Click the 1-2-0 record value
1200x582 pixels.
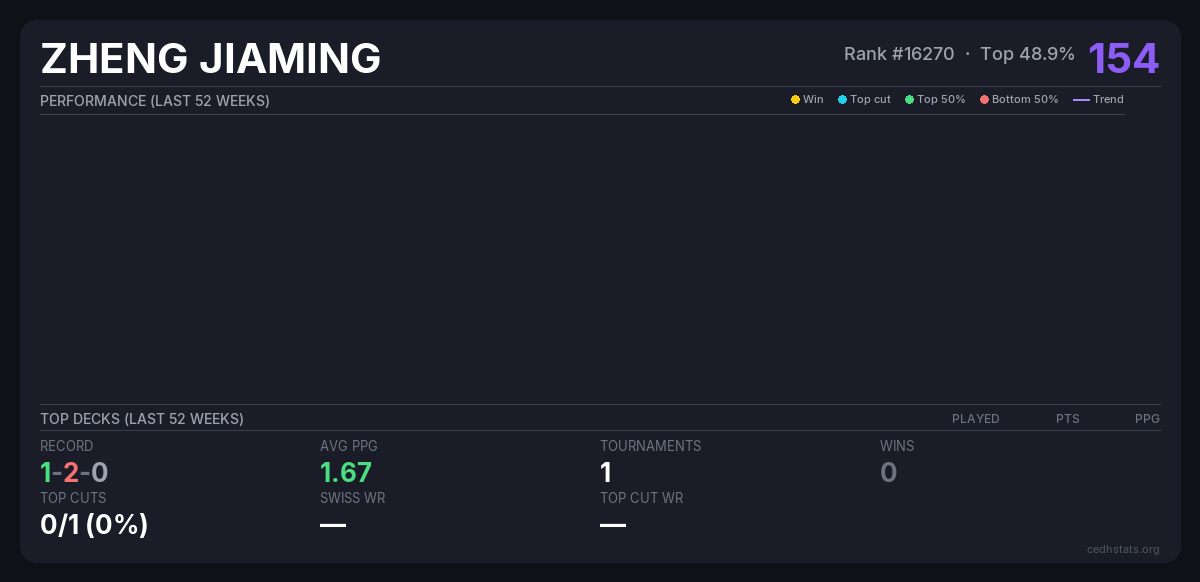pos(74,472)
